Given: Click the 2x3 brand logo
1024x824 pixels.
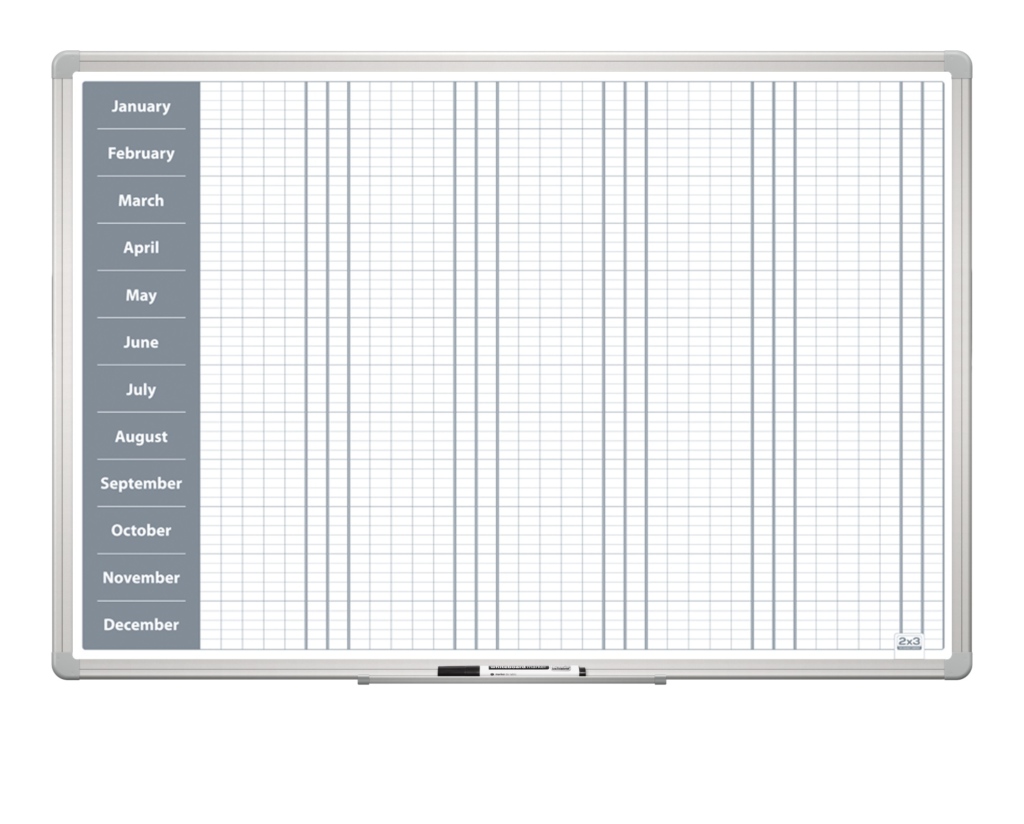Looking at the screenshot, I should coord(909,642).
